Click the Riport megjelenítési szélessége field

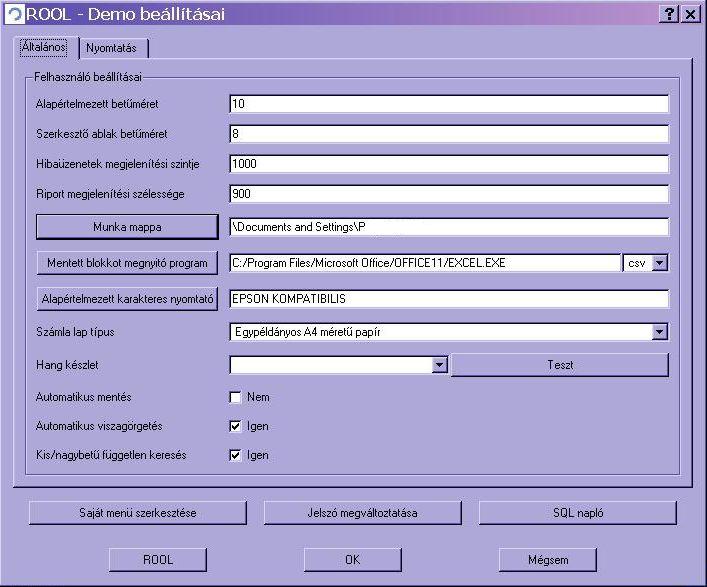(447, 193)
